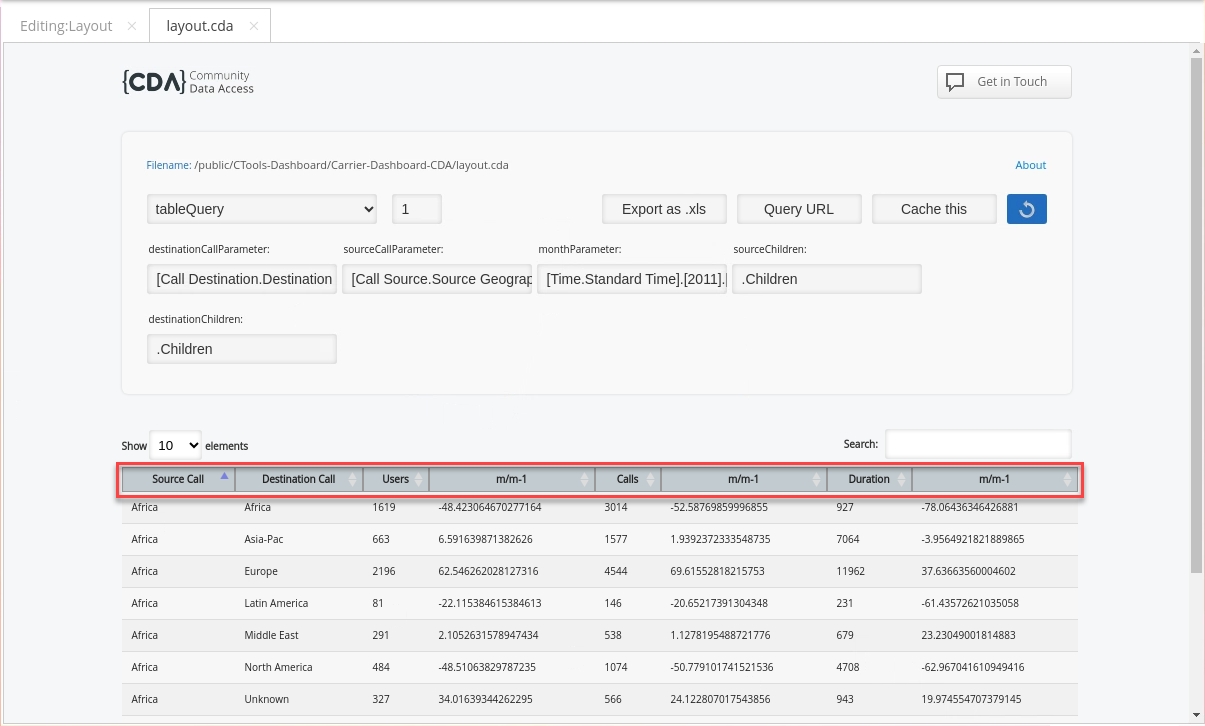Close the Editing:Layout tab
1205x726 pixels.
[132, 26]
